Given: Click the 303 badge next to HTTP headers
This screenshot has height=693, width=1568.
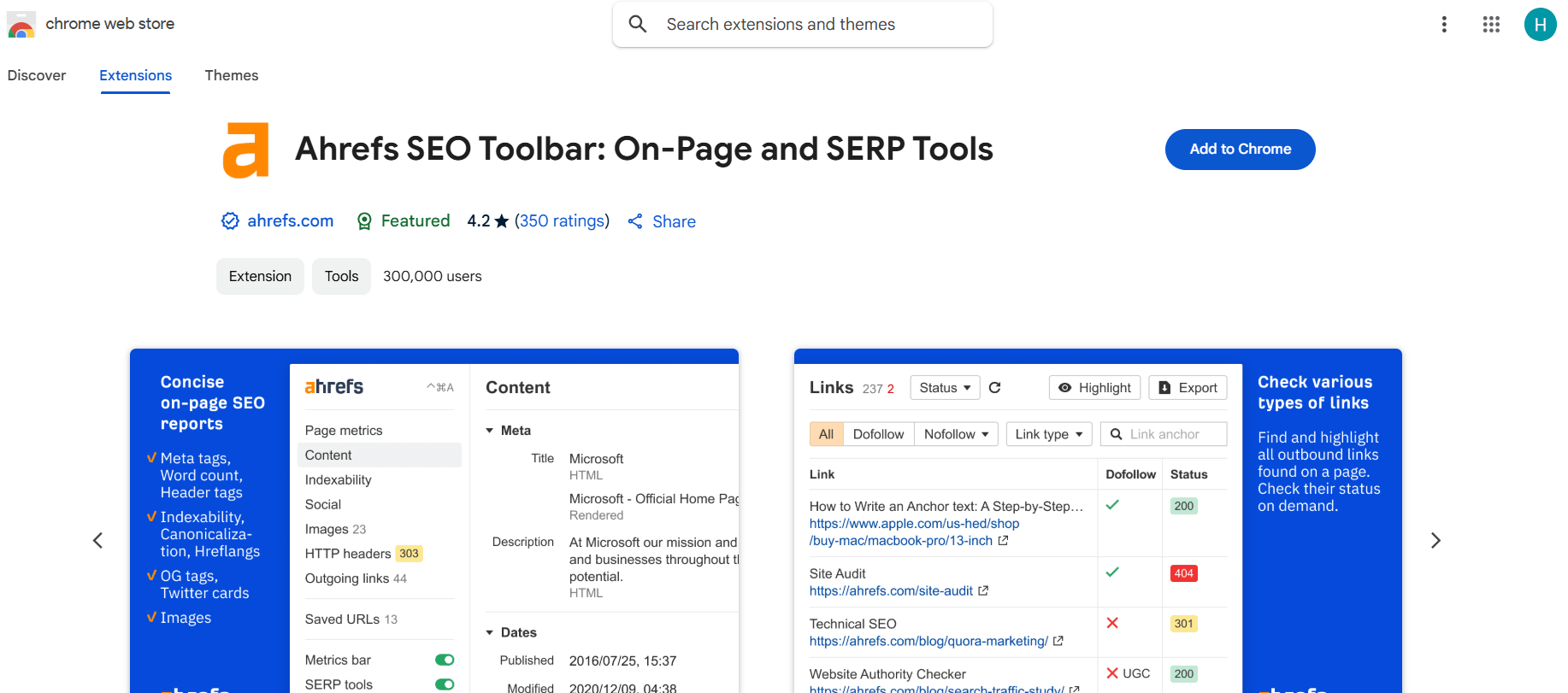Looking at the screenshot, I should tap(410, 554).
